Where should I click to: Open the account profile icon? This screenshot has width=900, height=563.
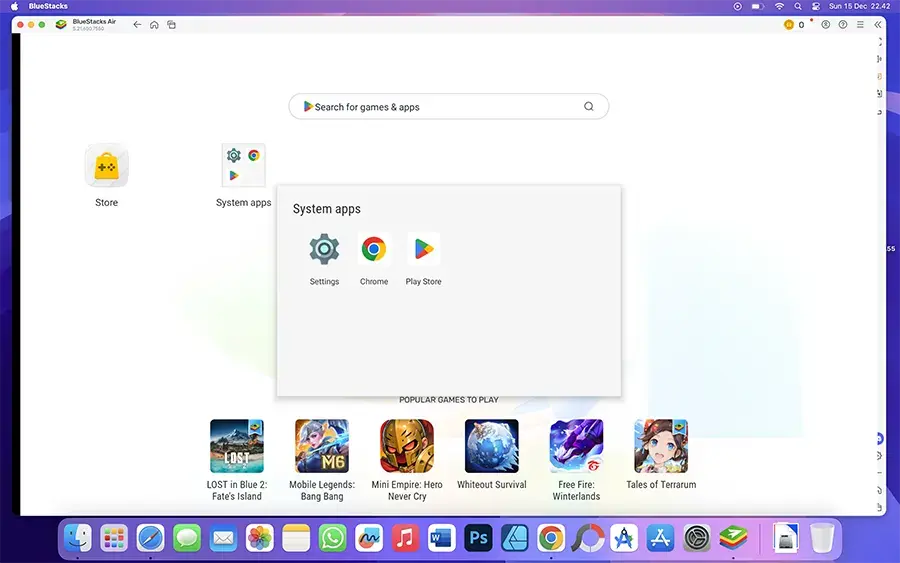(825, 25)
